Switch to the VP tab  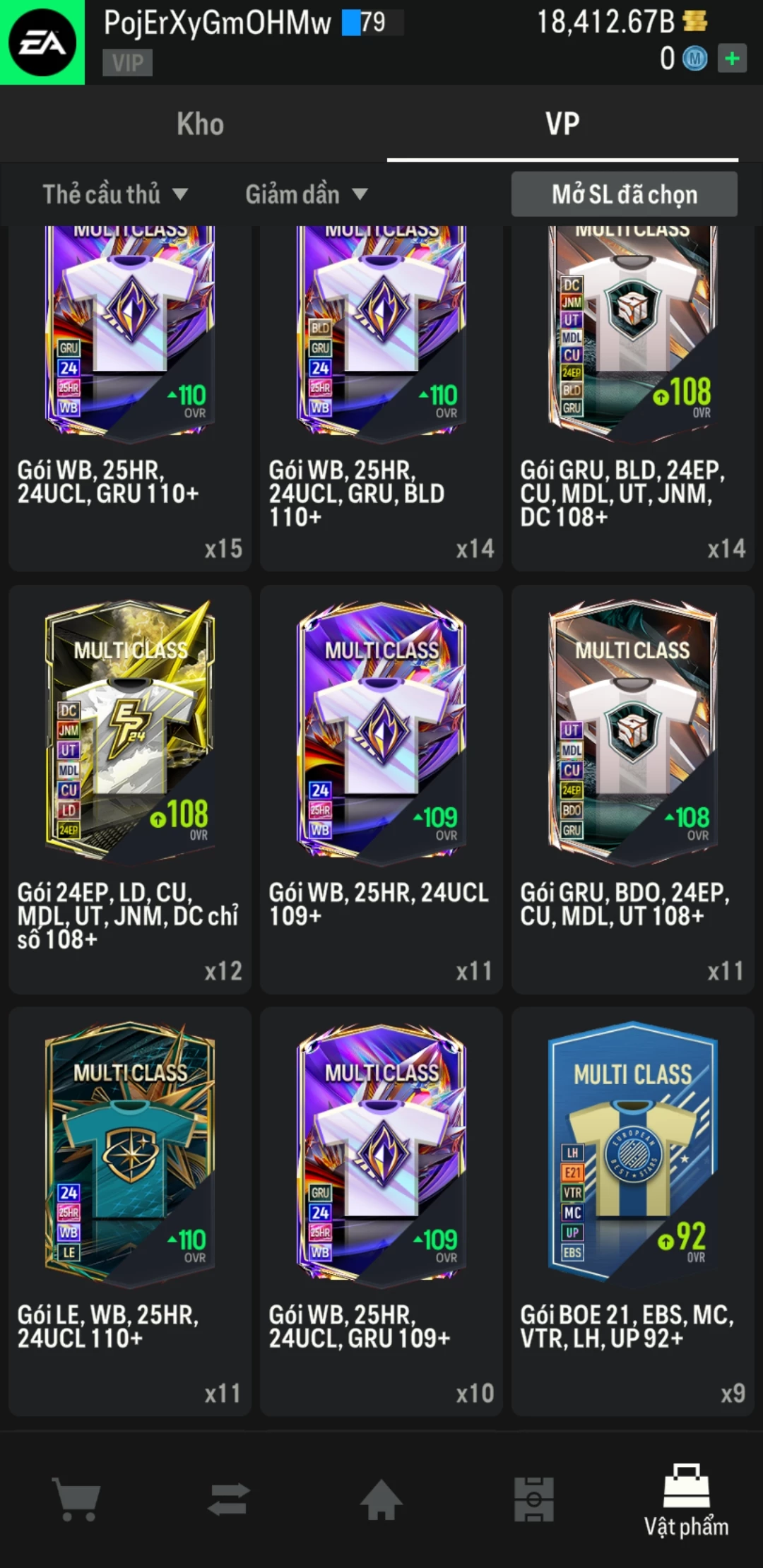click(562, 124)
